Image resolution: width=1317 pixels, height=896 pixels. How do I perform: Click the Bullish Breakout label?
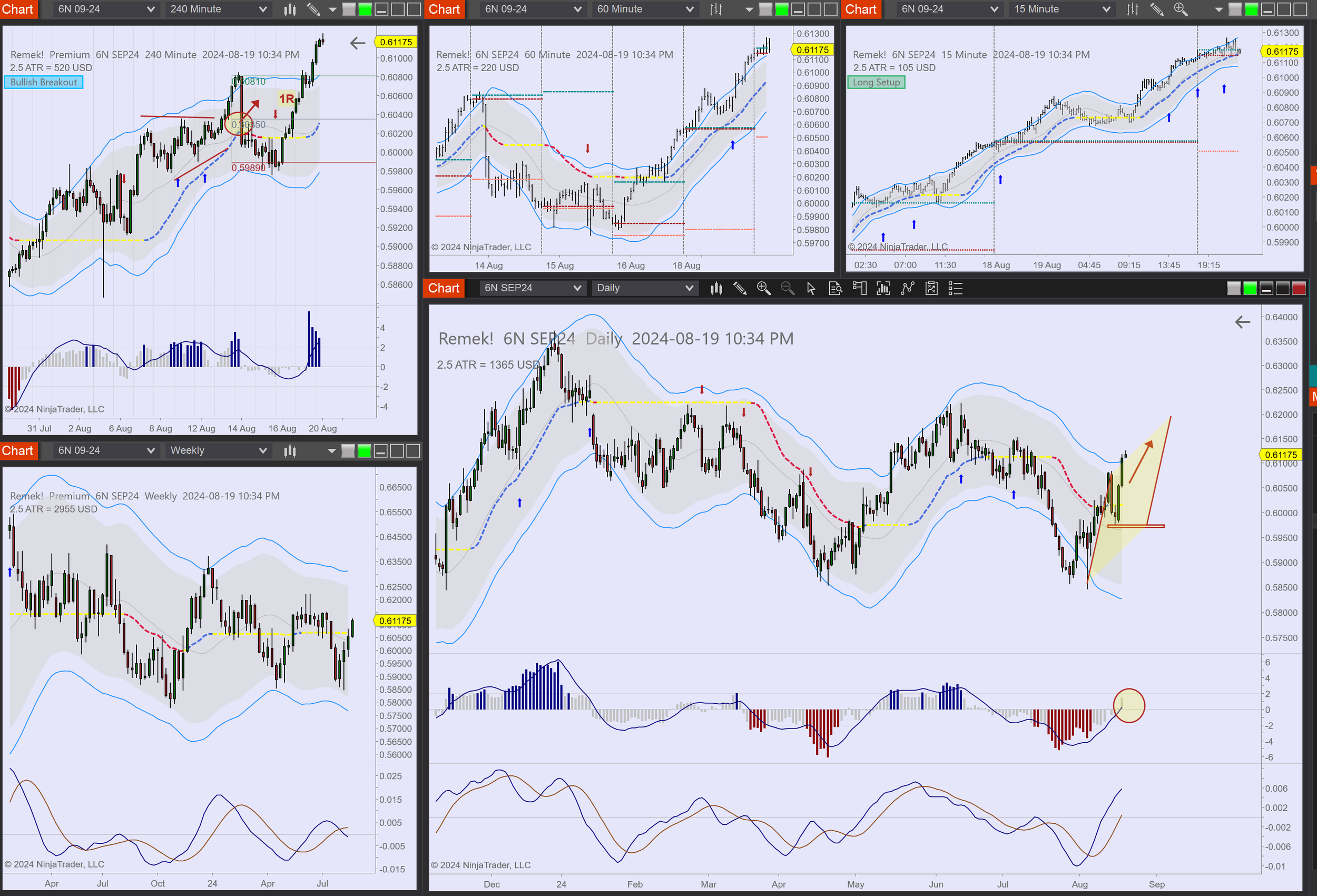(44, 82)
